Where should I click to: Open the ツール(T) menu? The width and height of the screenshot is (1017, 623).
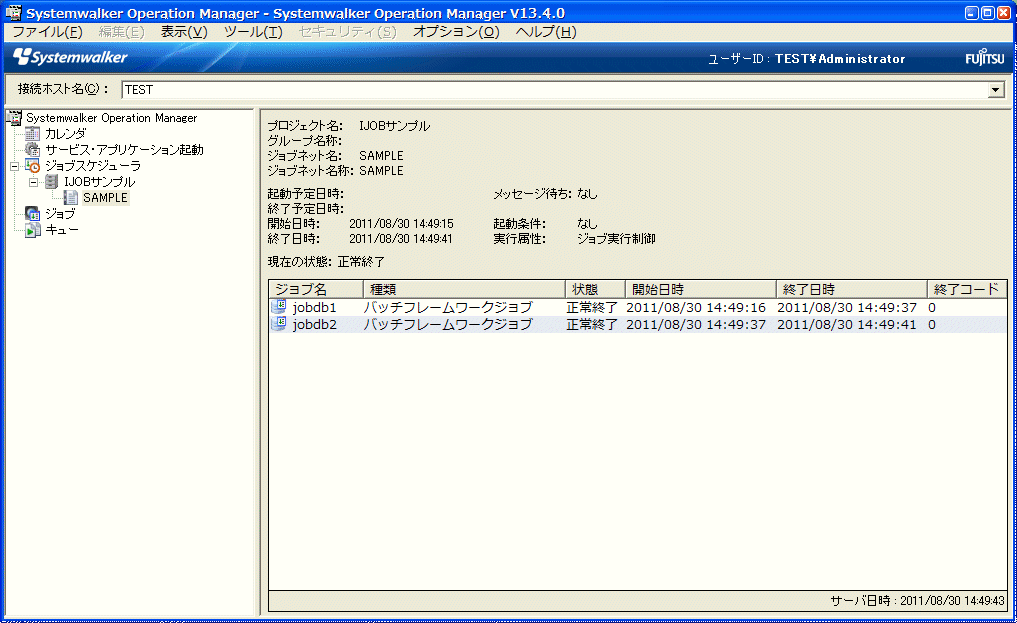click(x=254, y=32)
